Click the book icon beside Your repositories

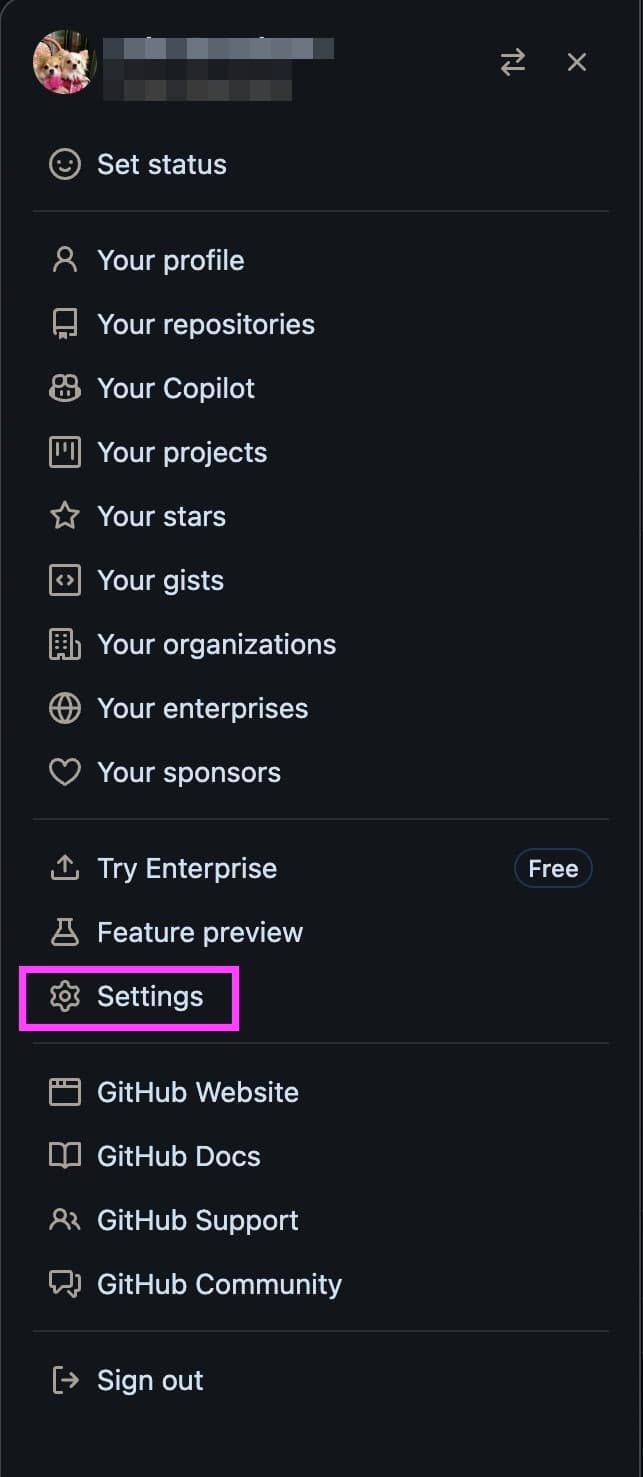64,324
